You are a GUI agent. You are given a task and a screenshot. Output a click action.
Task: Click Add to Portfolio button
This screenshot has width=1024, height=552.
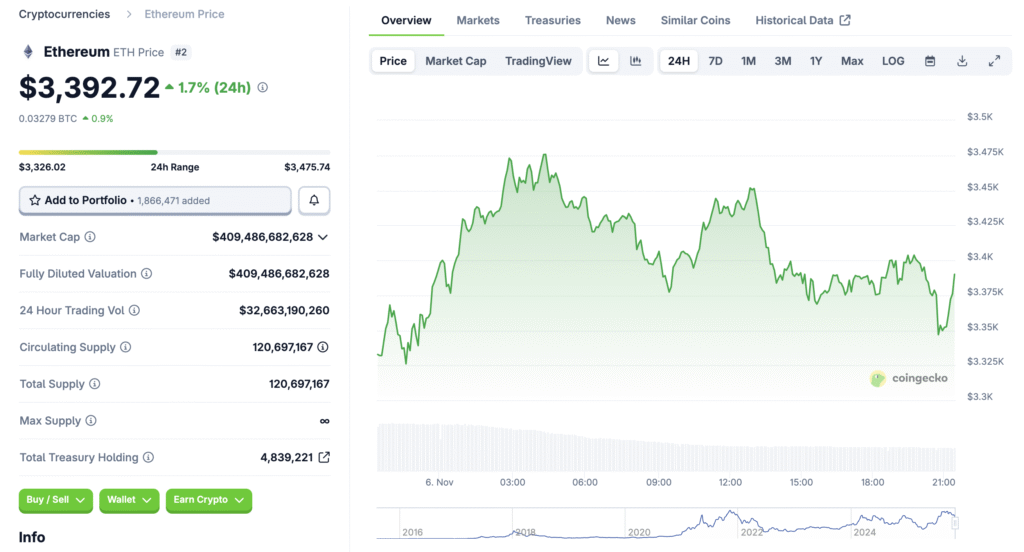pos(155,200)
